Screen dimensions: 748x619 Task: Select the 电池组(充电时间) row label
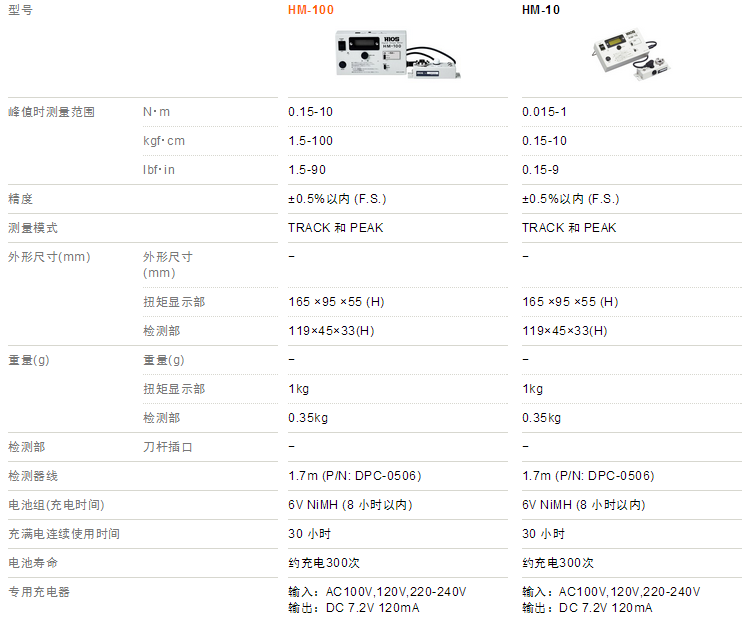click(x=56, y=505)
